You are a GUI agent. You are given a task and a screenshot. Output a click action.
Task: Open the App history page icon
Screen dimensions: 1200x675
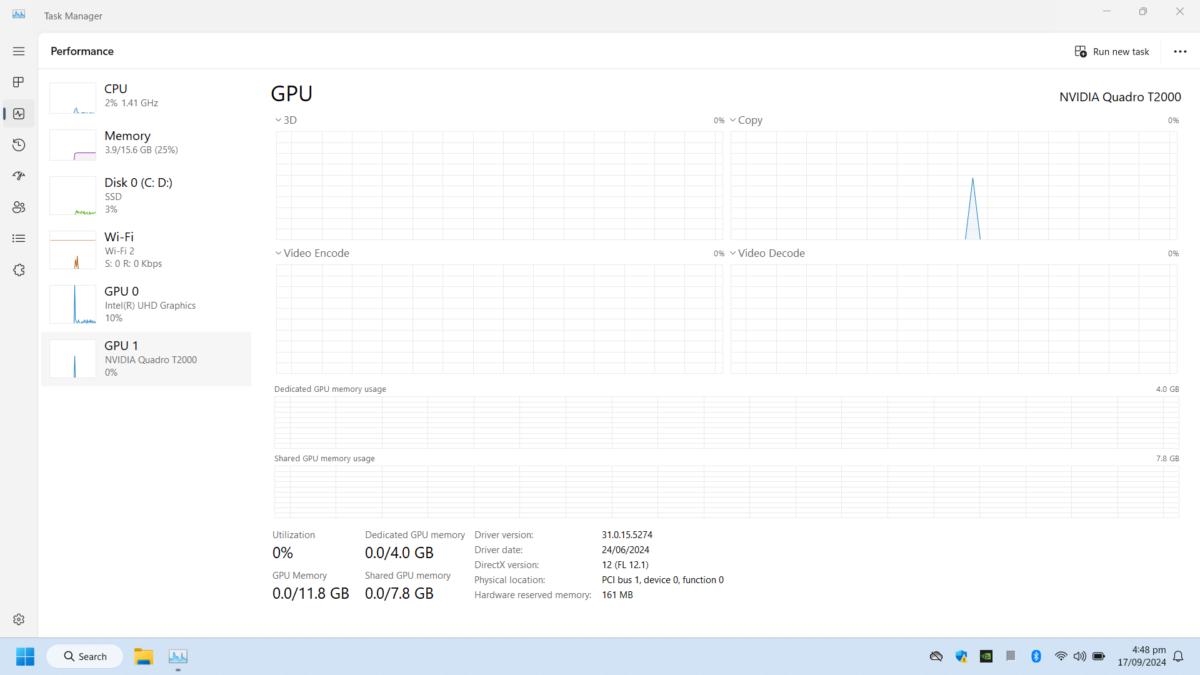(18, 145)
